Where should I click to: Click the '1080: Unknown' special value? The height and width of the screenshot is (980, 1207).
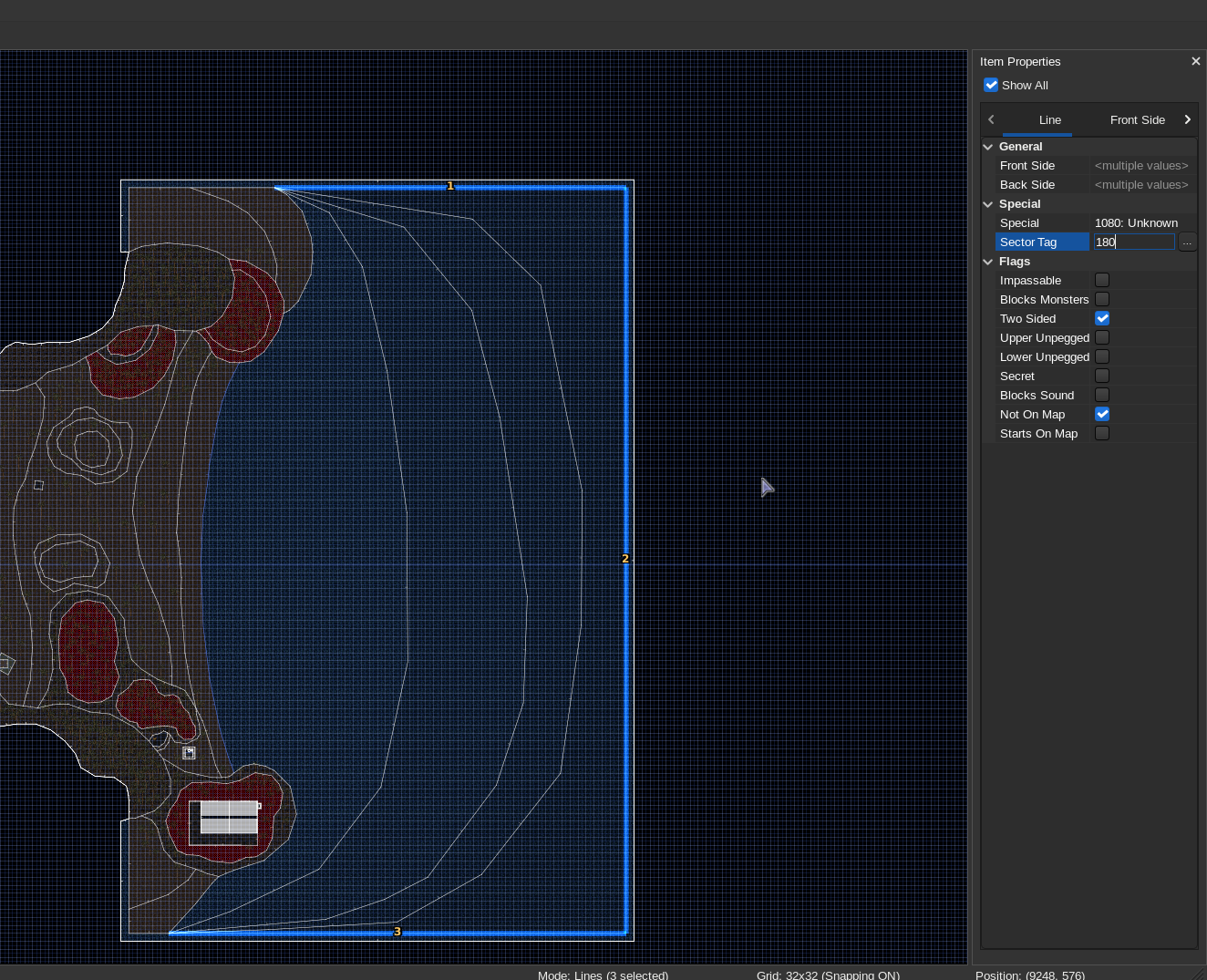pyautogui.click(x=1136, y=223)
